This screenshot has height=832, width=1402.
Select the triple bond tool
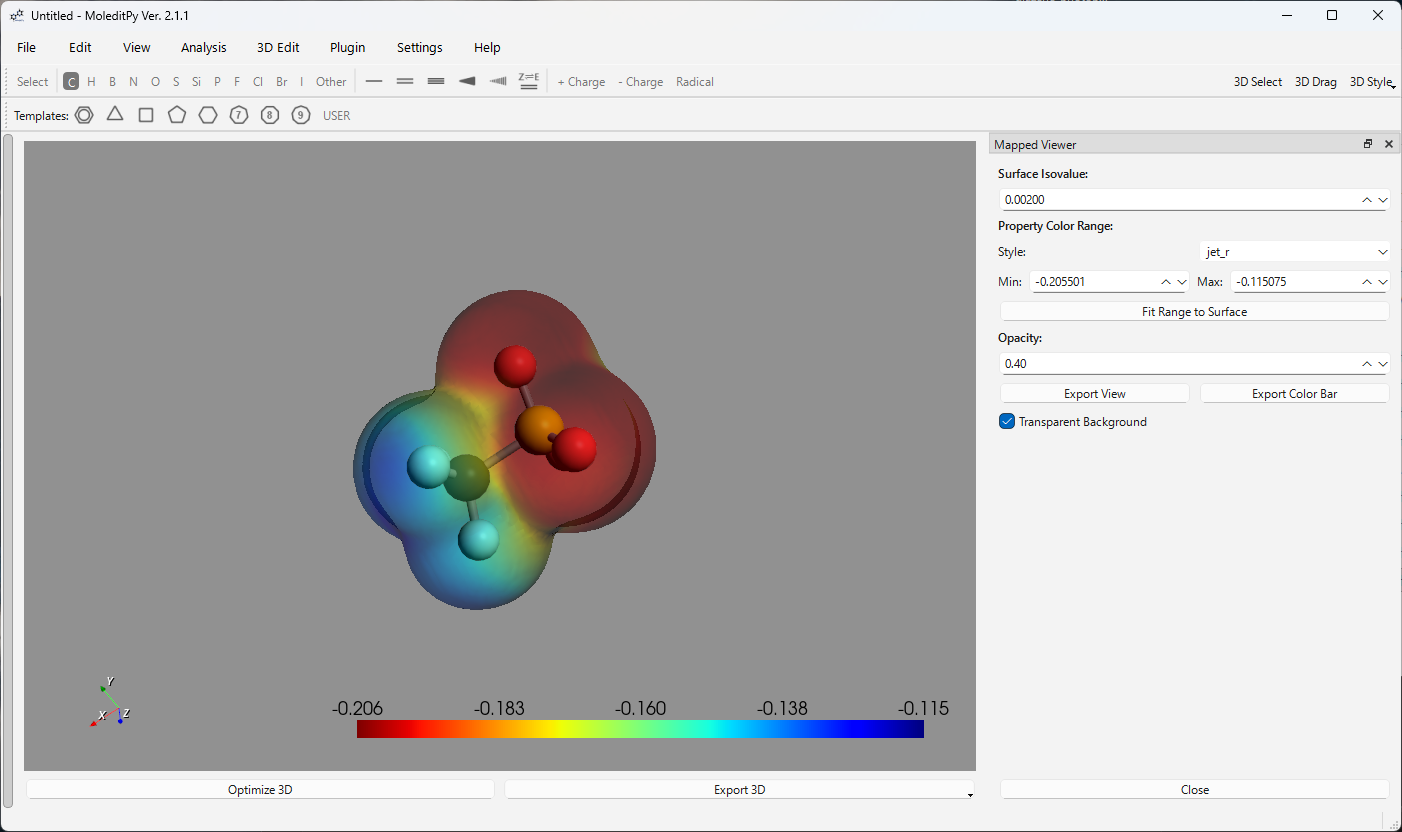[x=436, y=81]
